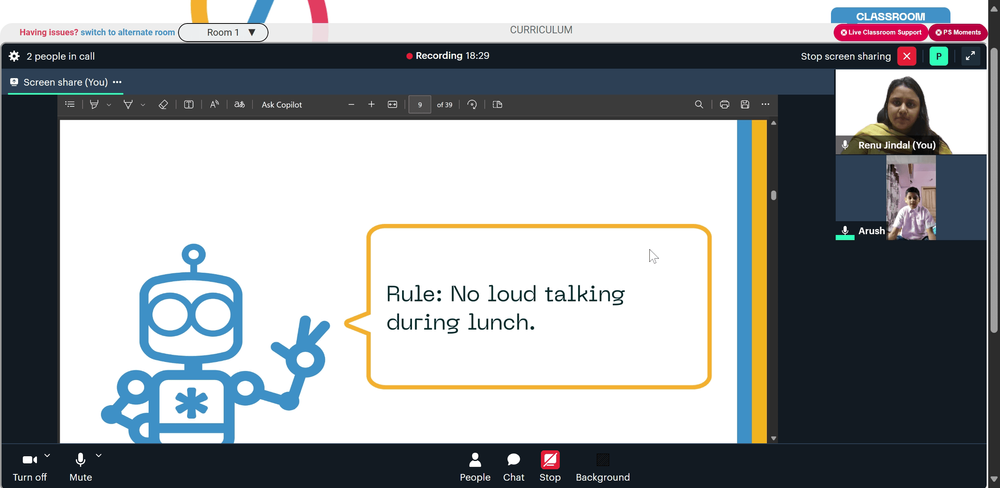Click the PDF rotate page icon
The height and width of the screenshot is (488, 1000).
[x=472, y=105]
